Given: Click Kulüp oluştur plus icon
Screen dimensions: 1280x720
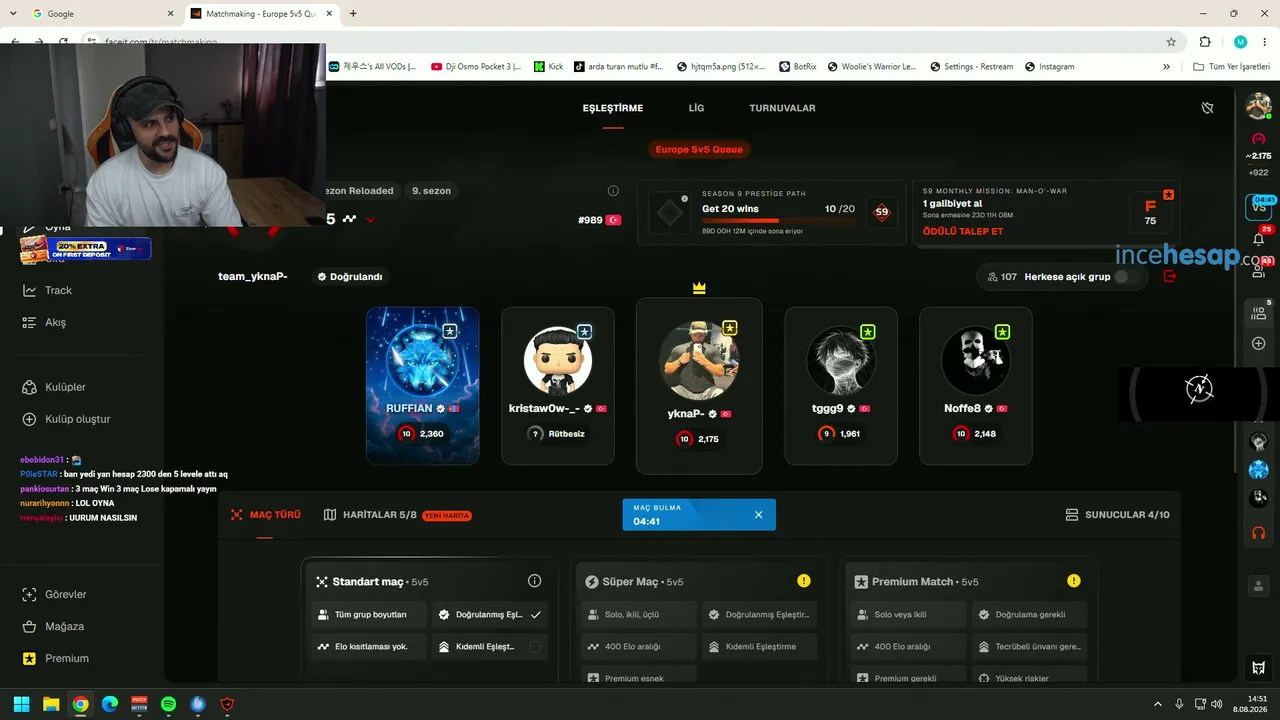Looking at the screenshot, I should (29, 419).
